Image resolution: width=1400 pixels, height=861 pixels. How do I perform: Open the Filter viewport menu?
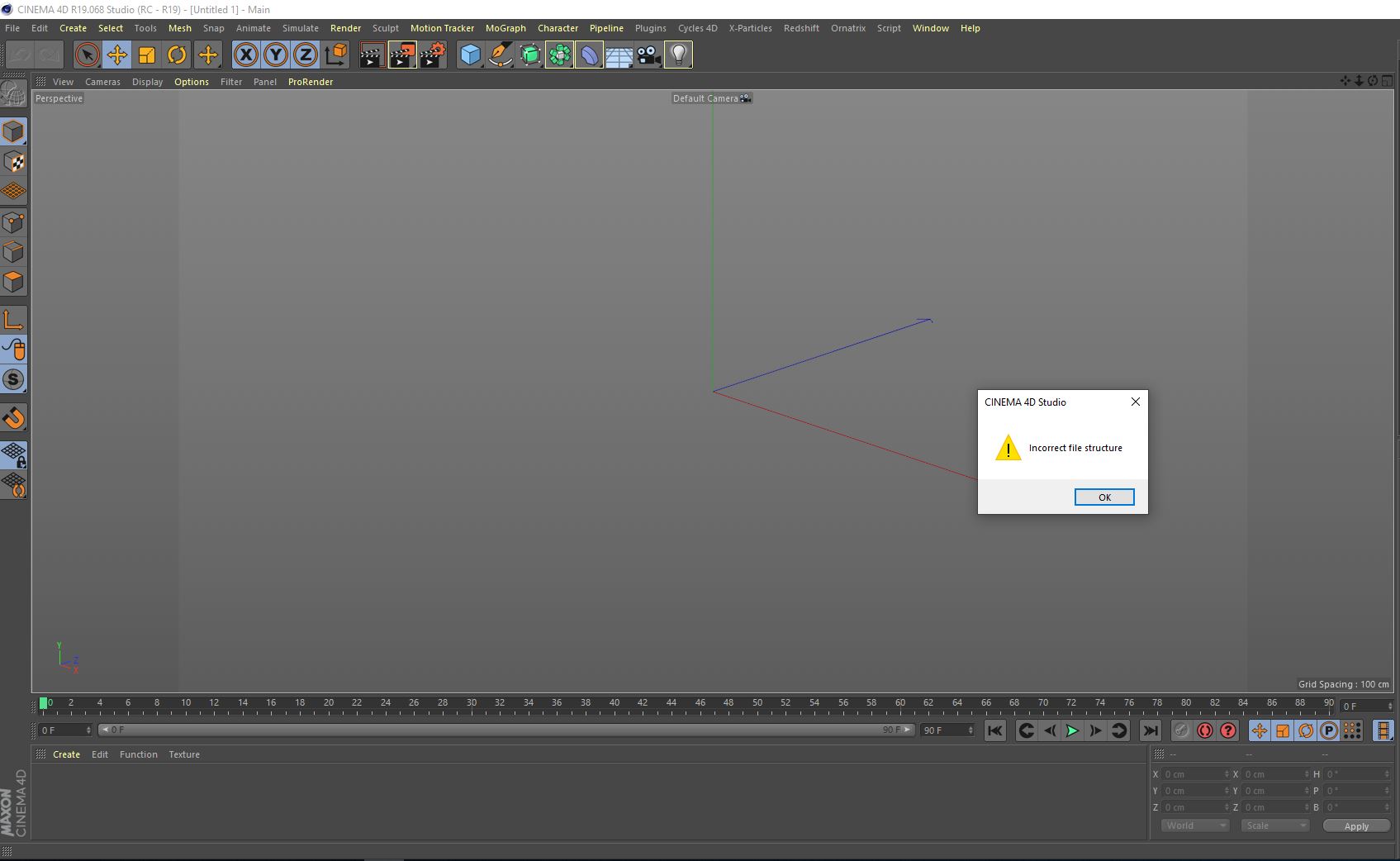coord(231,82)
